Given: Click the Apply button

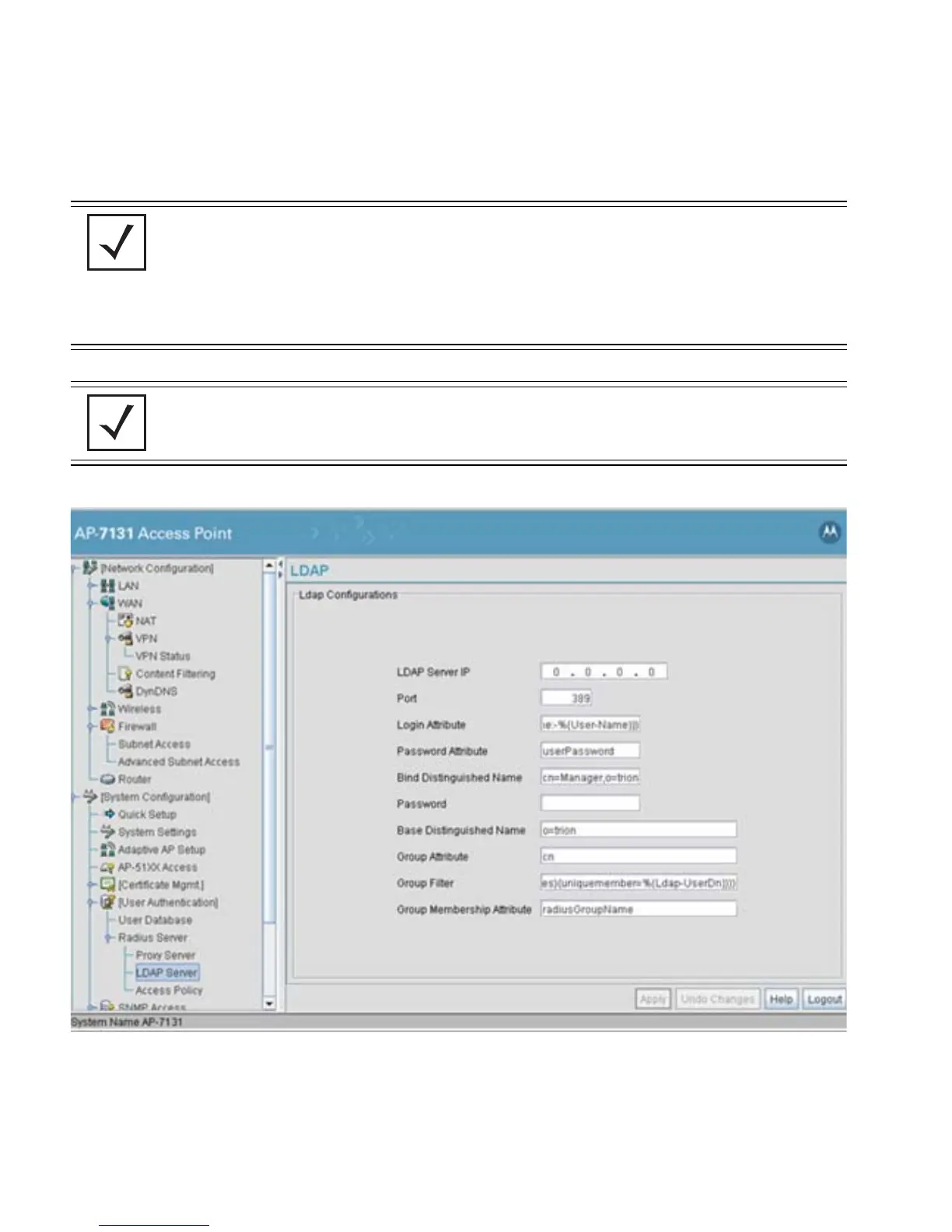Looking at the screenshot, I should point(653,999).
